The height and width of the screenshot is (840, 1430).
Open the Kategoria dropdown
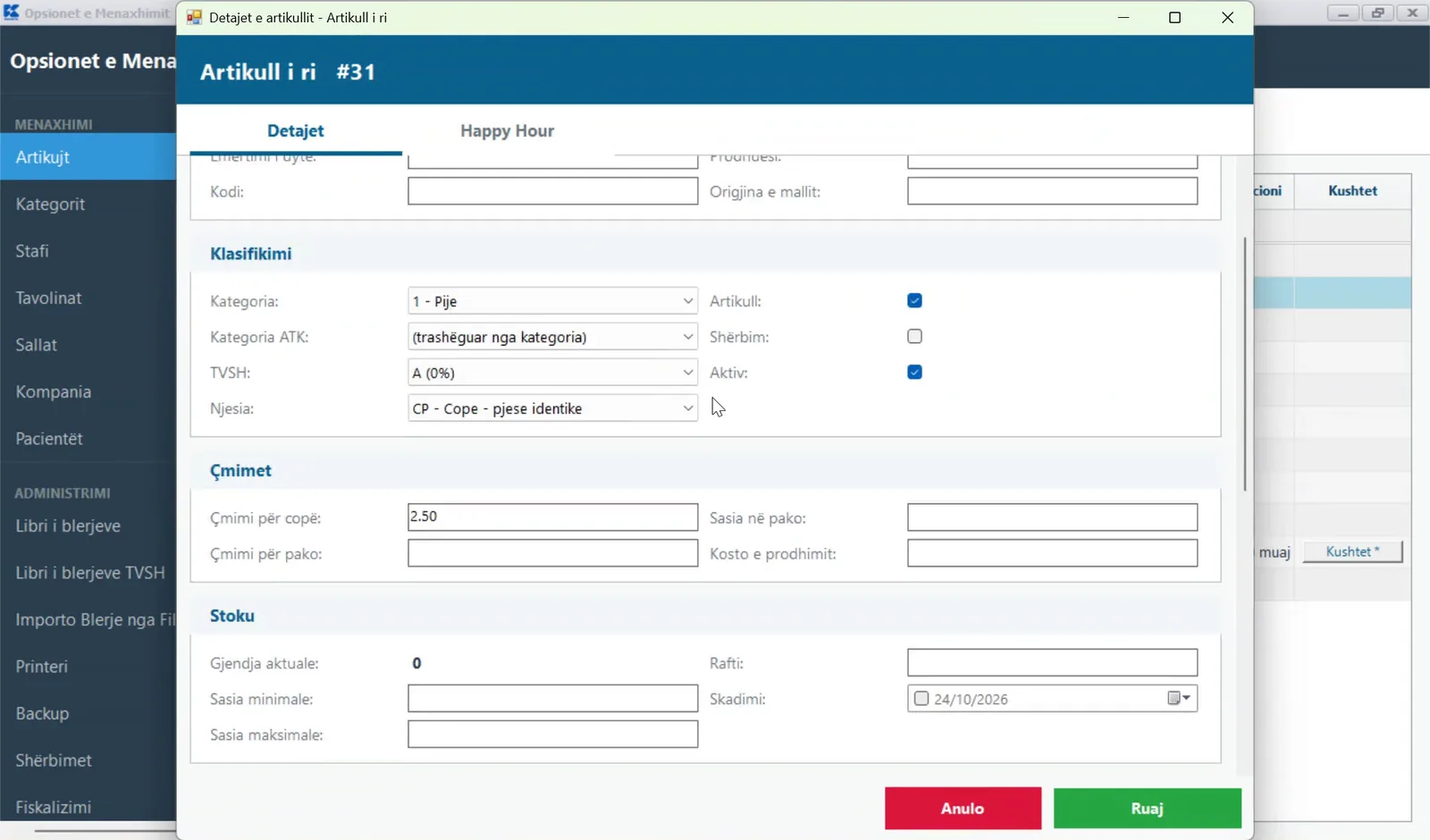click(552, 301)
